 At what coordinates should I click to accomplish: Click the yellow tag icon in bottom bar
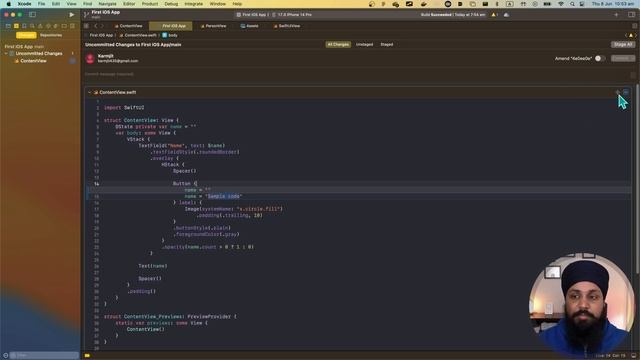pos(87,356)
